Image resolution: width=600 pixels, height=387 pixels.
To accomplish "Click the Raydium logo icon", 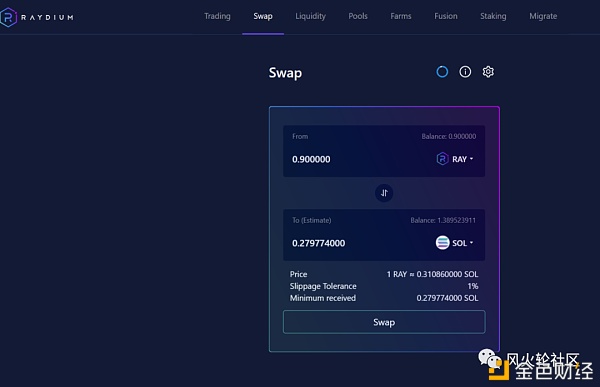I will [8, 17].
